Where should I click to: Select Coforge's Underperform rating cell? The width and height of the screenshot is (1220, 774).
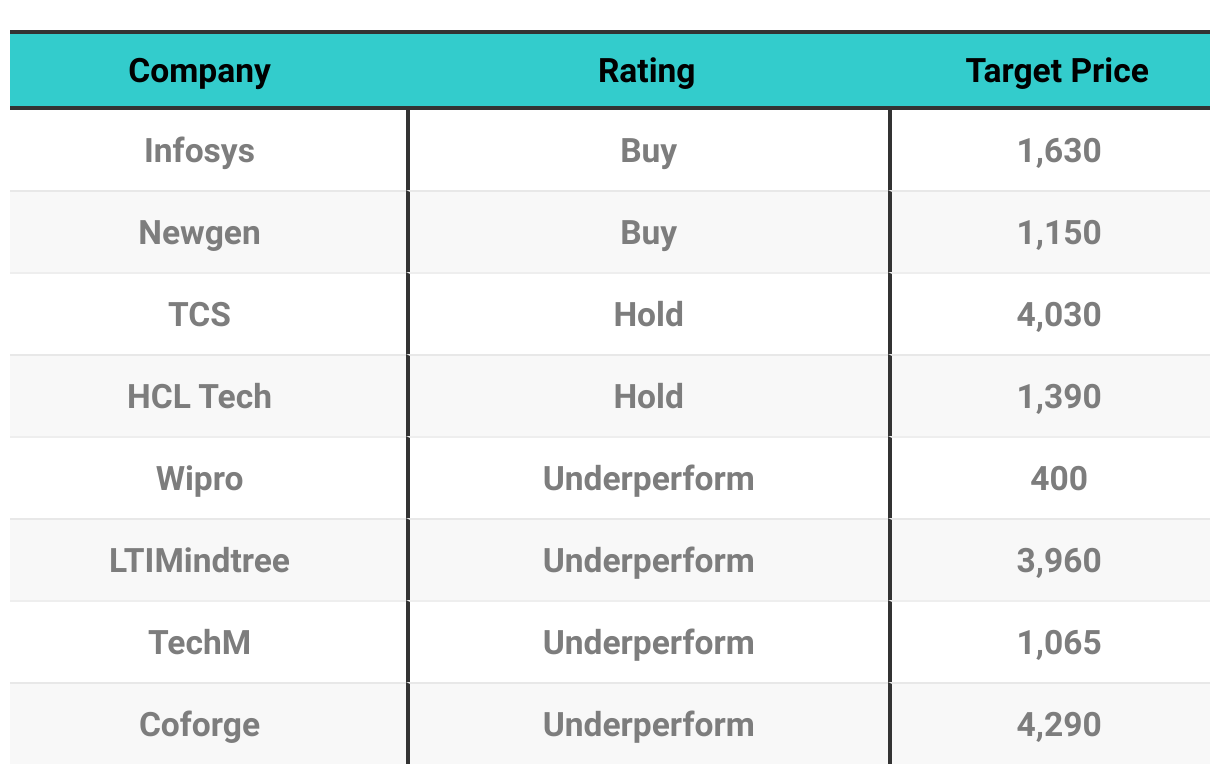(x=648, y=725)
